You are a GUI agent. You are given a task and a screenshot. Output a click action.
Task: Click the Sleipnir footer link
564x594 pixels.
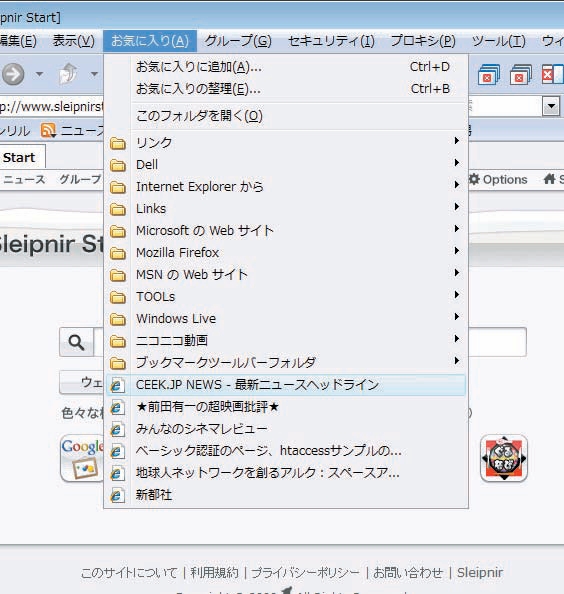pyautogui.click(x=480, y=572)
